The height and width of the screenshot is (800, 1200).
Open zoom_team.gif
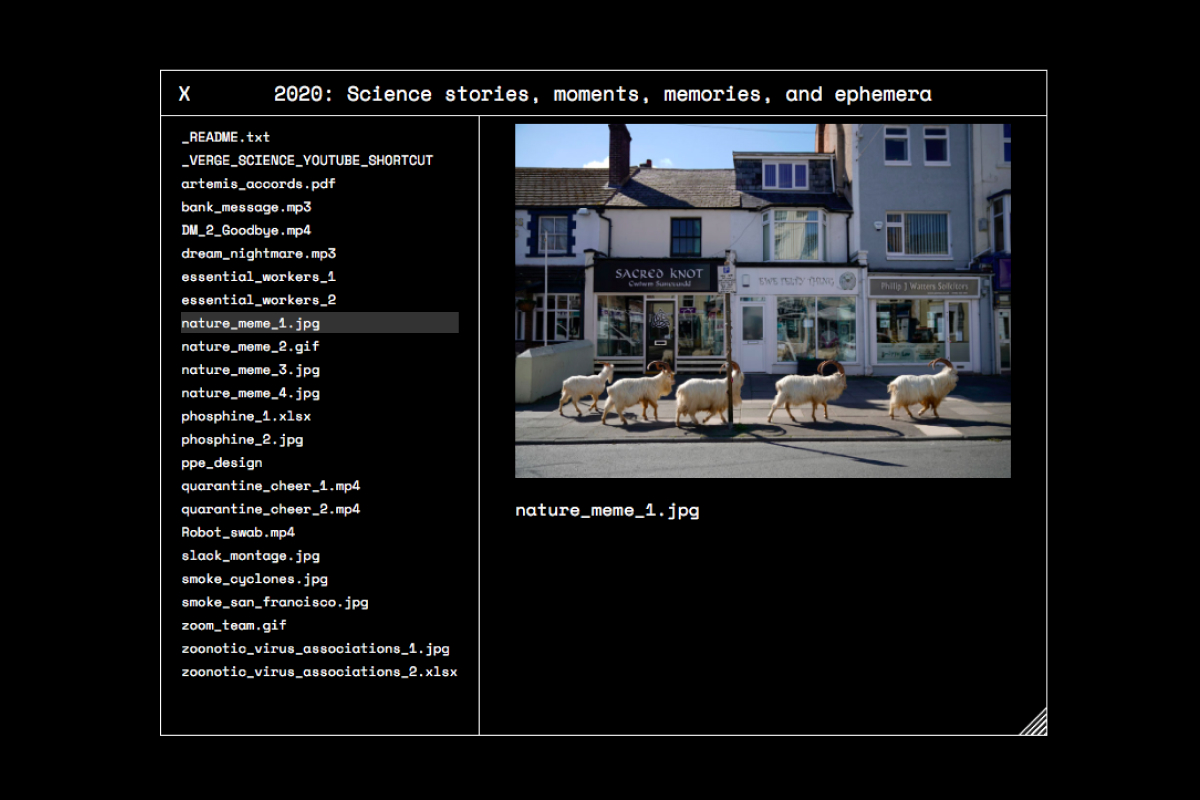click(234, 625)
